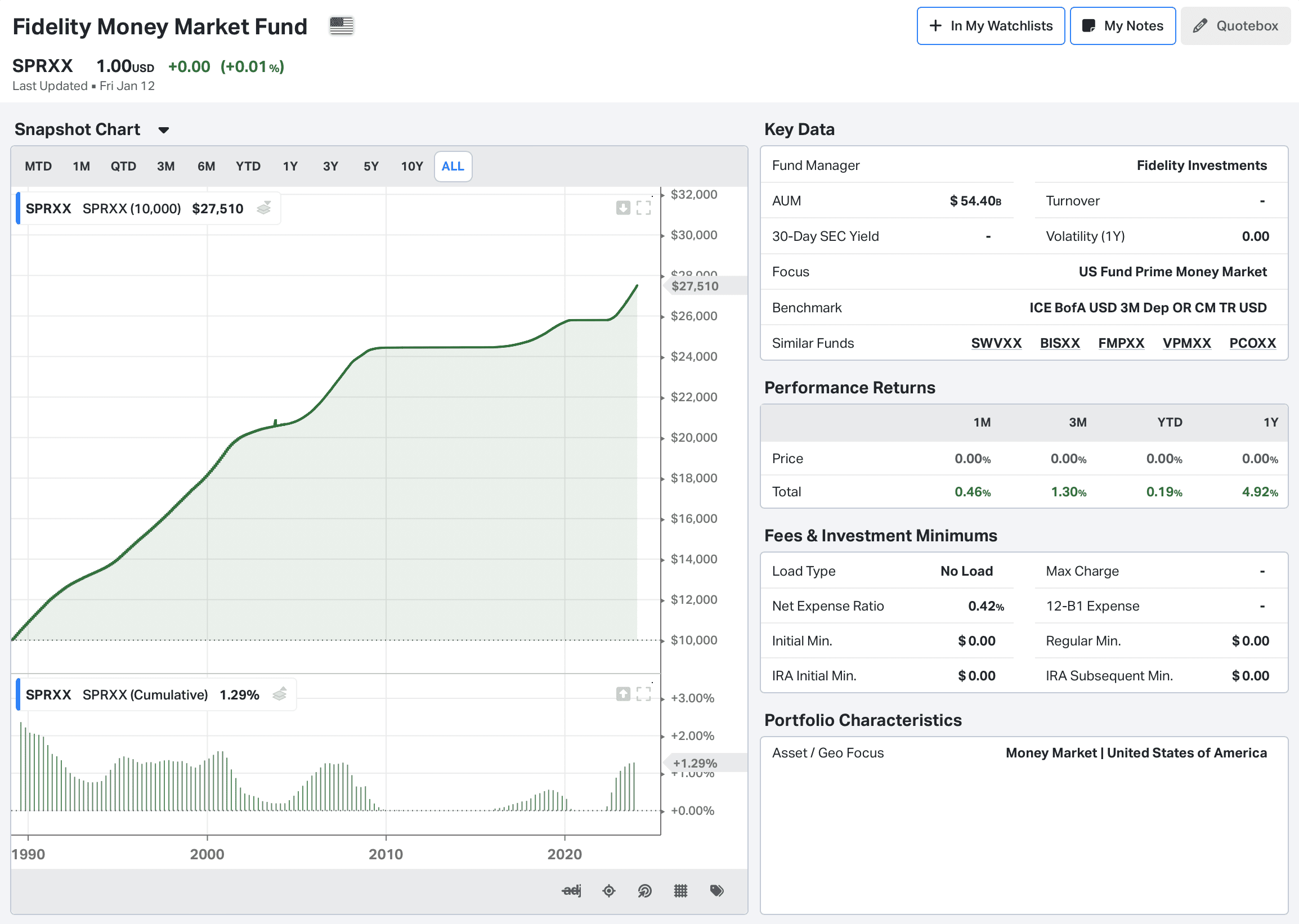Toggle the adjusted prices 'adj' icon
The image size is (1299, 924).
click(x=571, y=890)
